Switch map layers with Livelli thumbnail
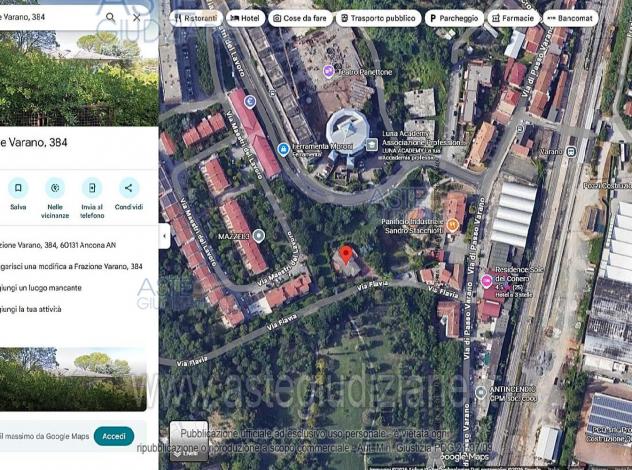The width and height of the screenshot is (632, 470). (x=189, y=441)
